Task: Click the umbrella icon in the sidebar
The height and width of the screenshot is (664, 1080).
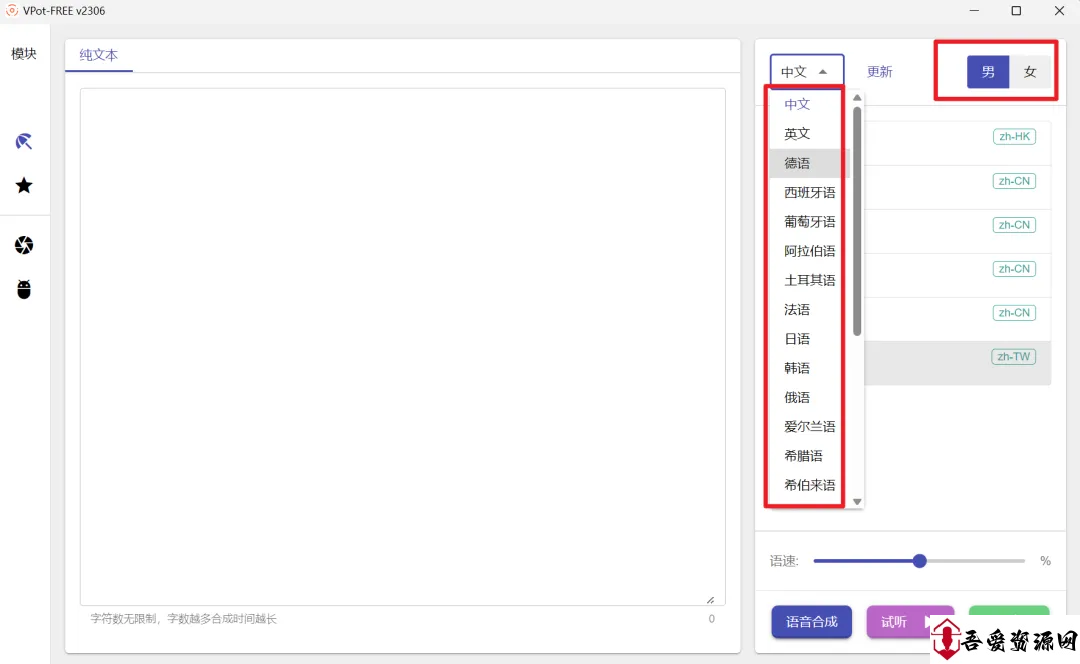Action: [x=24, y=141]
